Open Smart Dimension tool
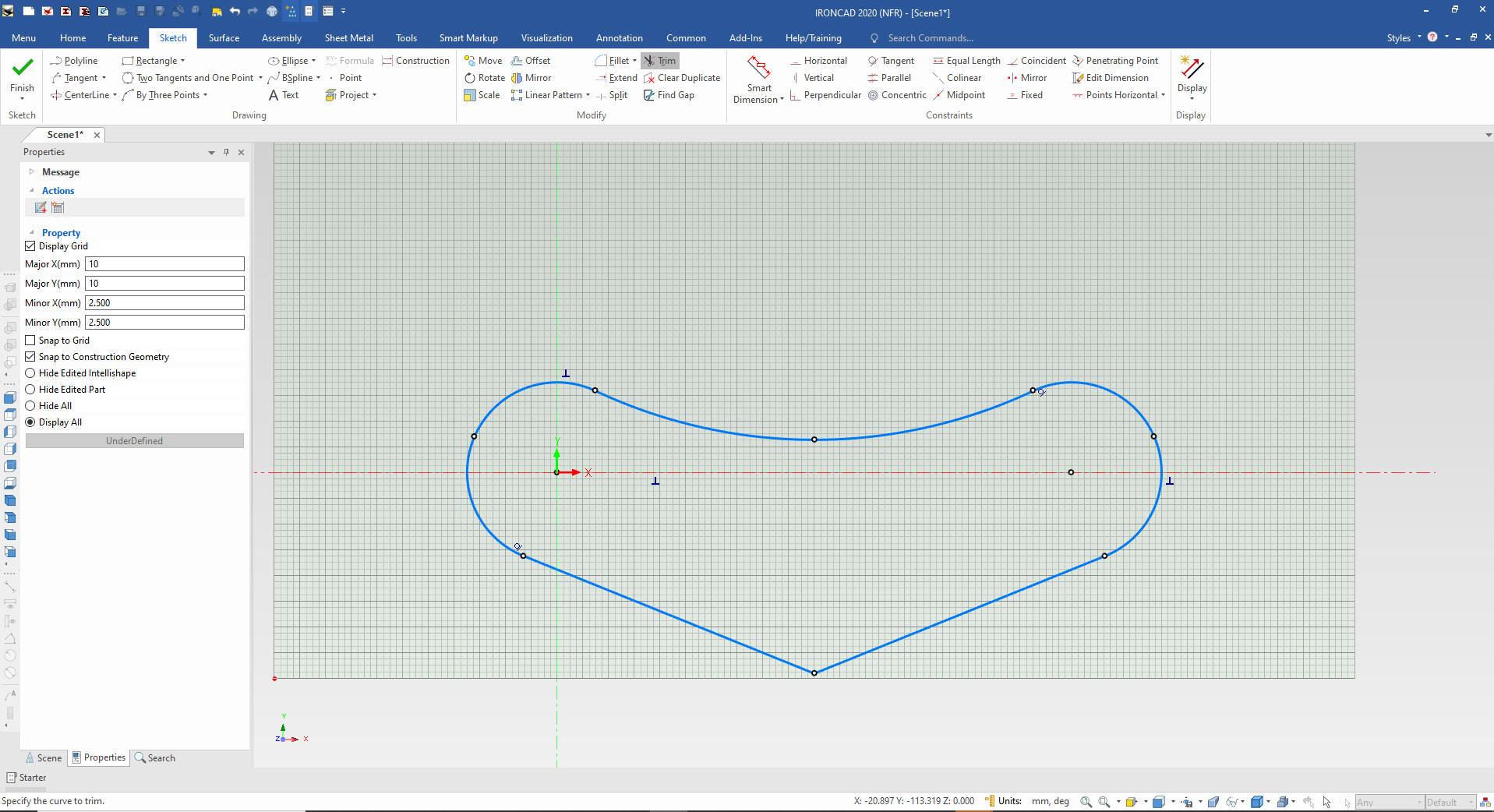 758,79
